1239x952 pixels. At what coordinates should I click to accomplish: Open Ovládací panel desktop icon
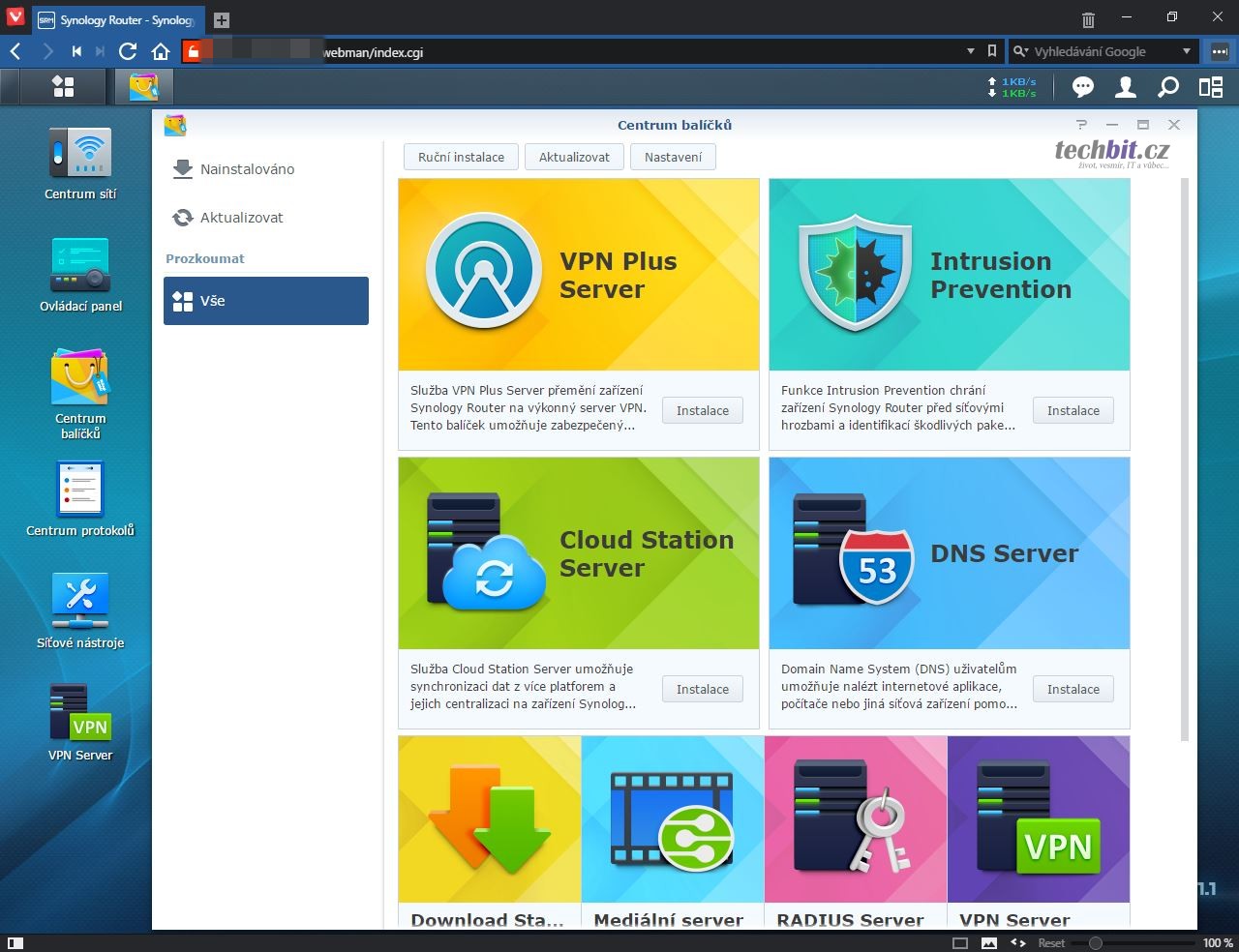[x=80, y=275]
